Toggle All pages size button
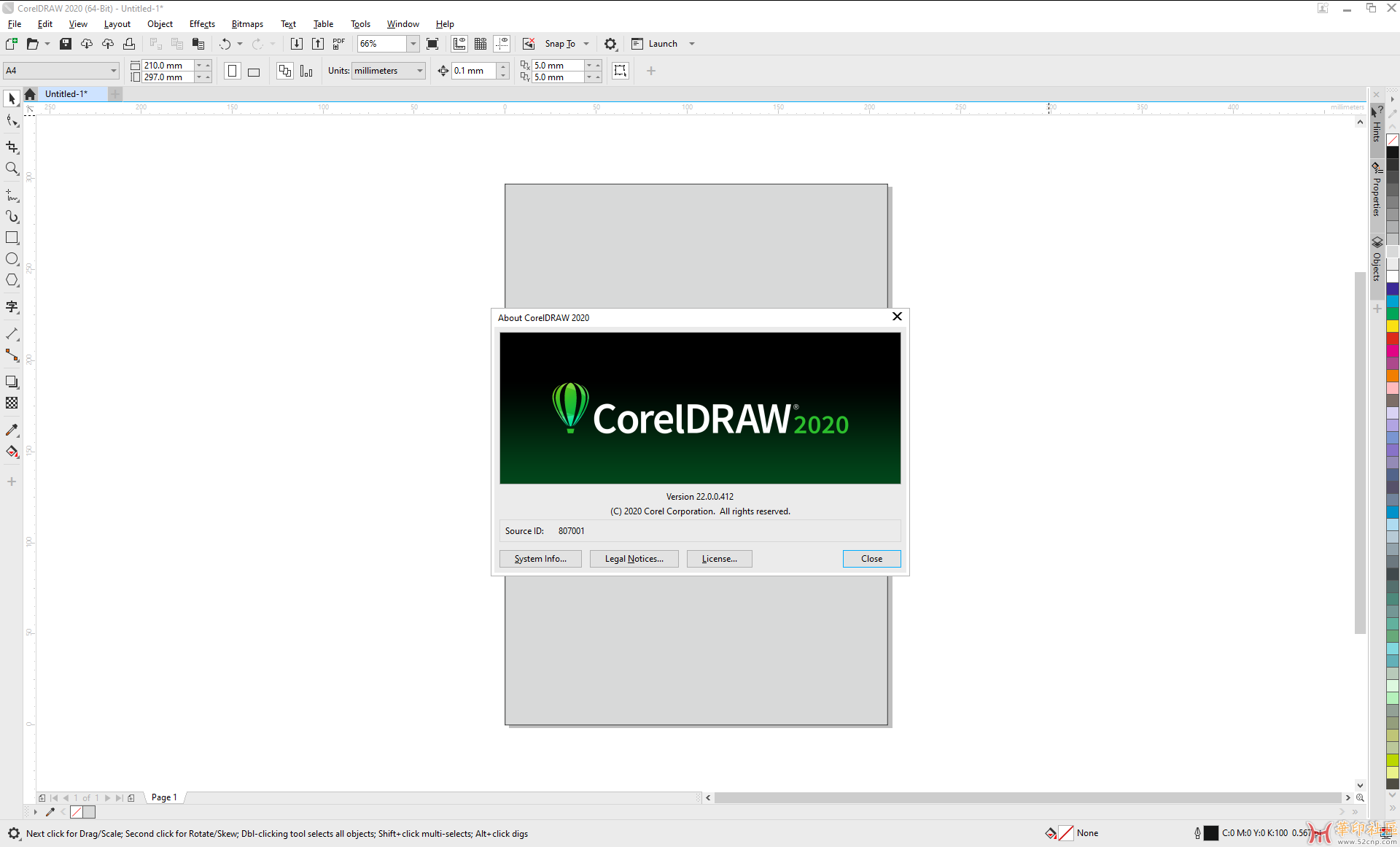This screenshot has width=1400, height=847. click(x=285, y=71)
